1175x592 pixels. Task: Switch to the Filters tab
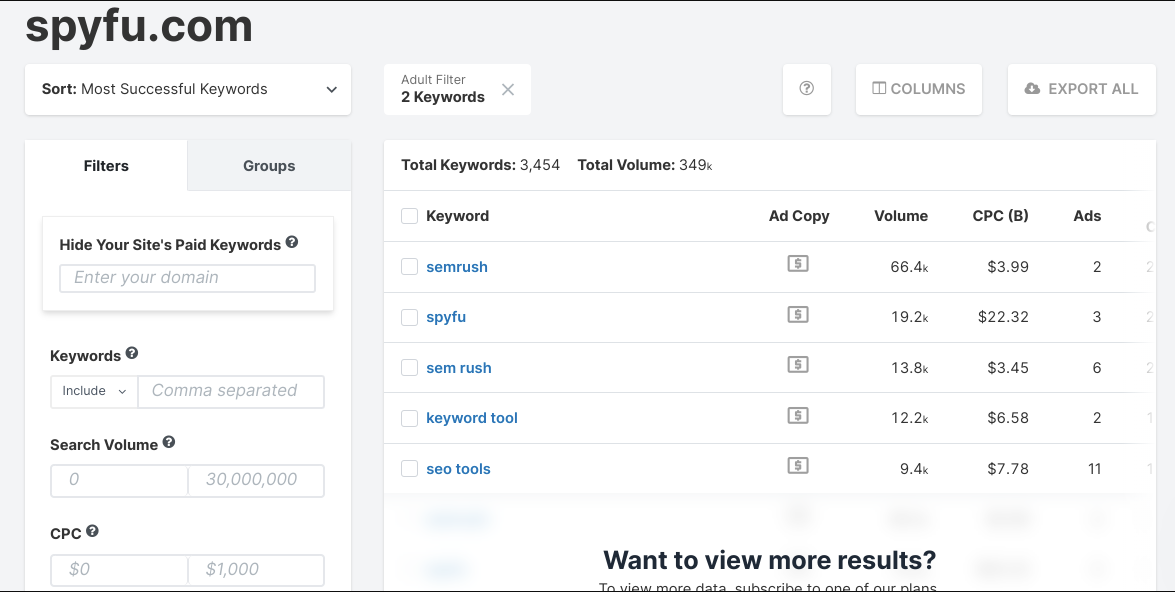tap(106, 166)
